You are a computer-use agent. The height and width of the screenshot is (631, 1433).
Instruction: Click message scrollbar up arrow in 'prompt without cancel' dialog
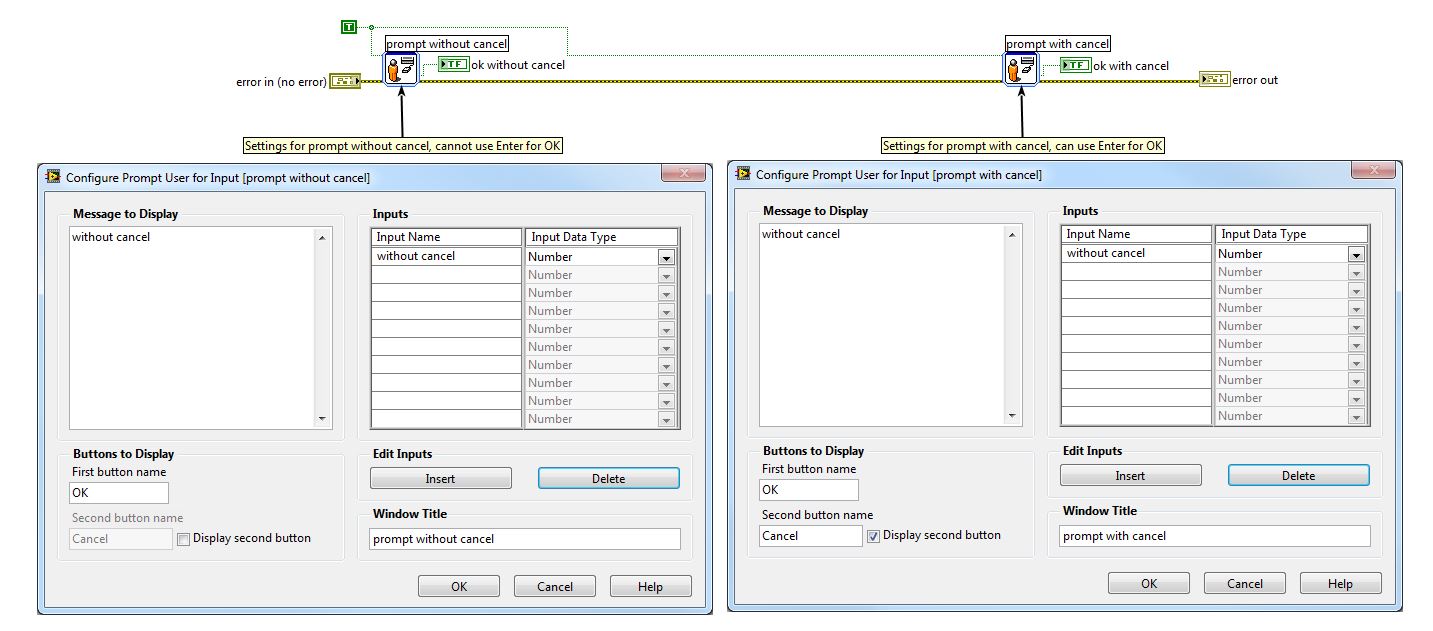(x=322, y=238)
